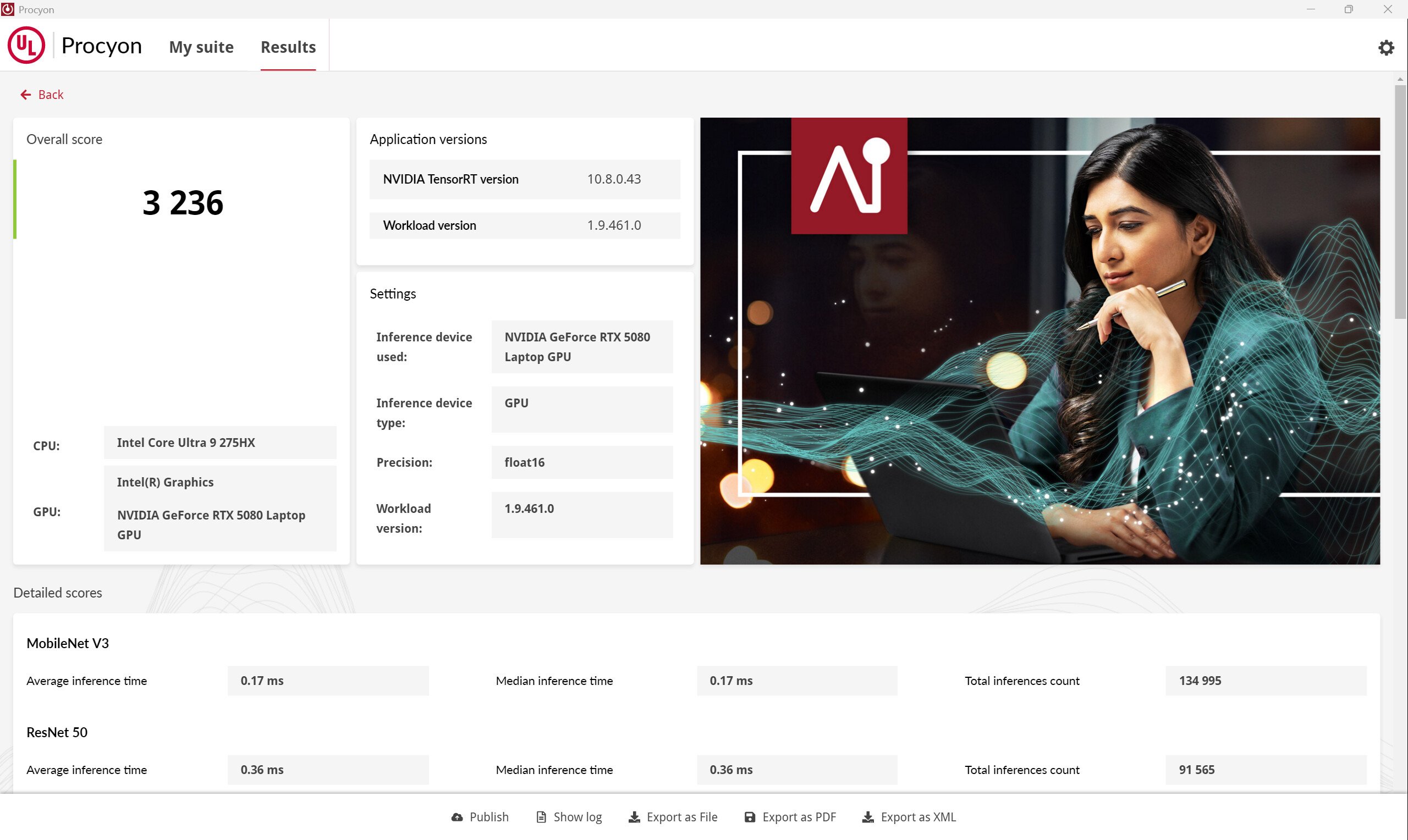
Task: Click the red back arrow icon
Action: pos(25,95)
